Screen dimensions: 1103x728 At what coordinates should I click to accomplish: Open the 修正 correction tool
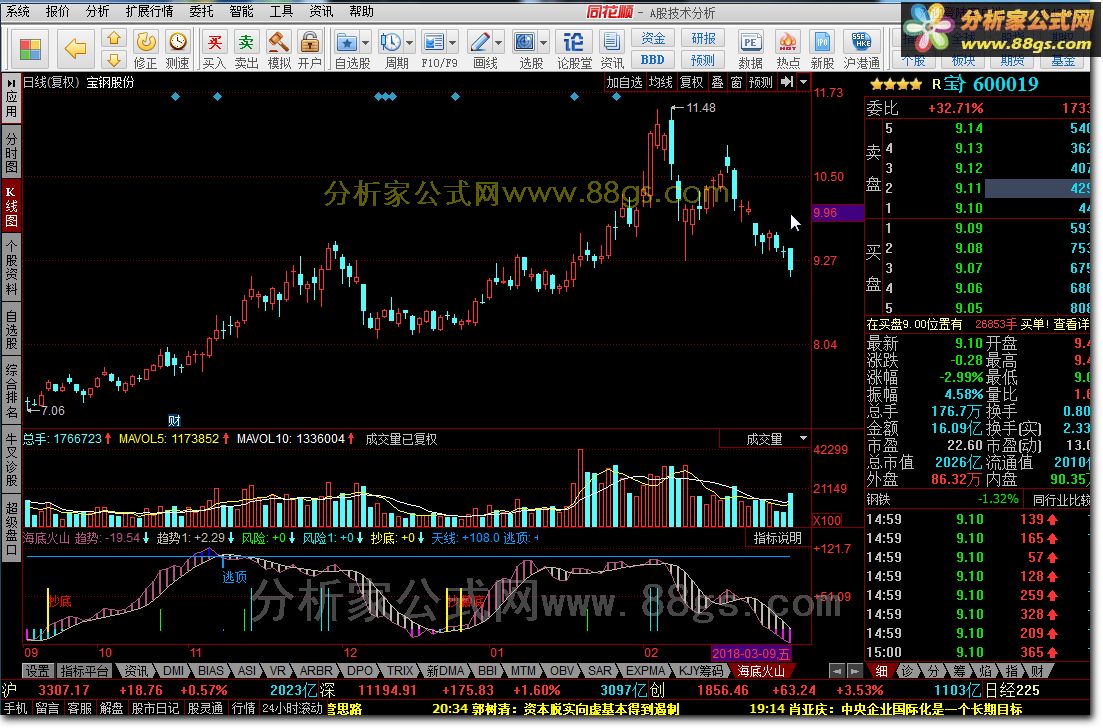(x=146, y=49)
